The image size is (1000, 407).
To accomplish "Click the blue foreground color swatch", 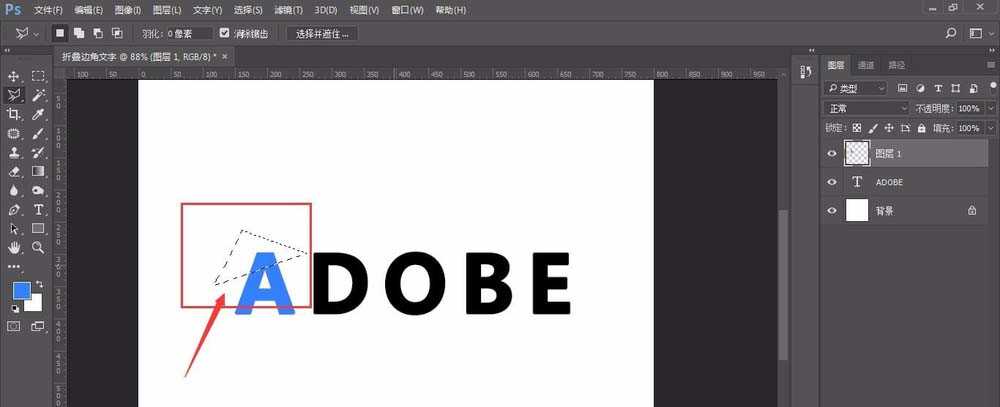I will pos(21,291).
